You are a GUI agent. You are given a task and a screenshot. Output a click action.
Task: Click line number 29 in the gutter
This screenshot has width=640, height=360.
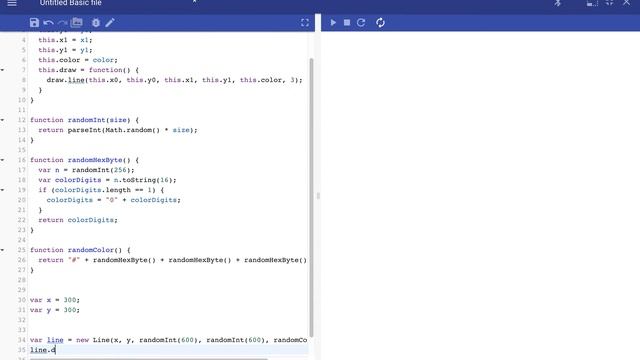[x=22, y=290]
